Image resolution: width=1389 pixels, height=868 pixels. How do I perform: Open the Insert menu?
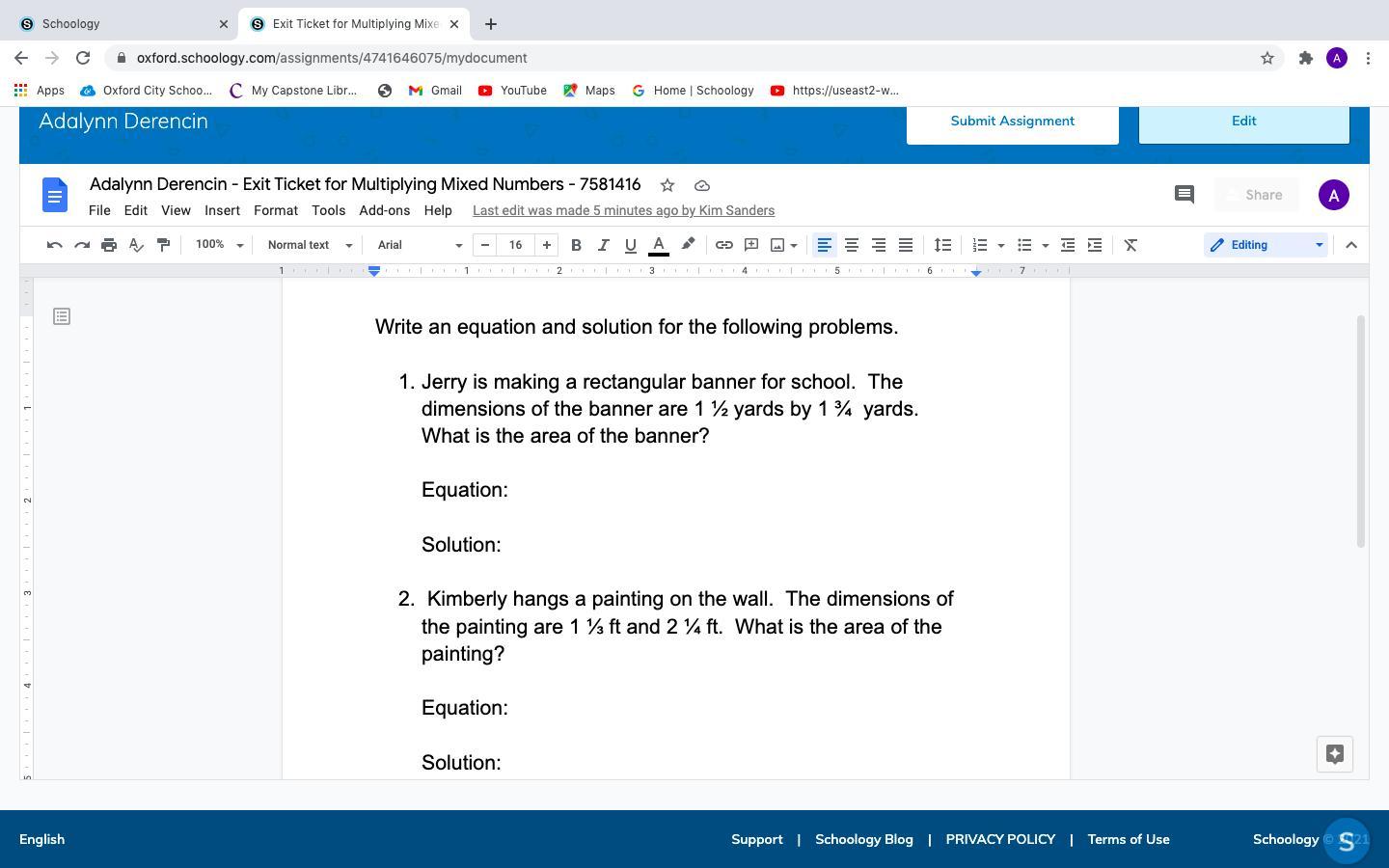(x=222, y=210)
